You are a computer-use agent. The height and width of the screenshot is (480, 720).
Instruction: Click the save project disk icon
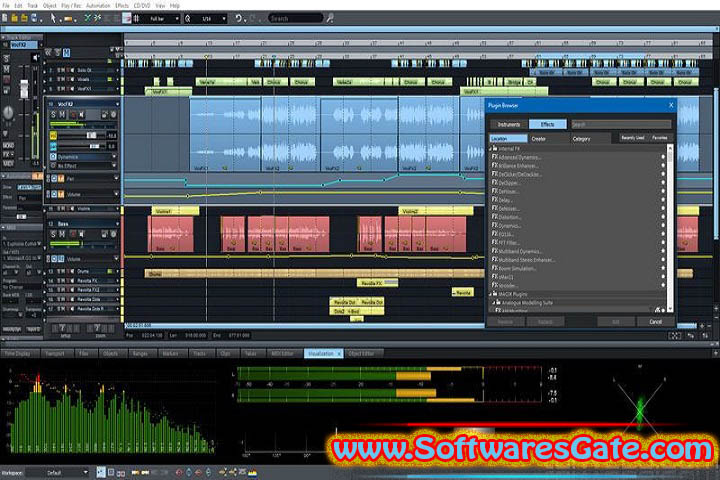click(34, 18)
